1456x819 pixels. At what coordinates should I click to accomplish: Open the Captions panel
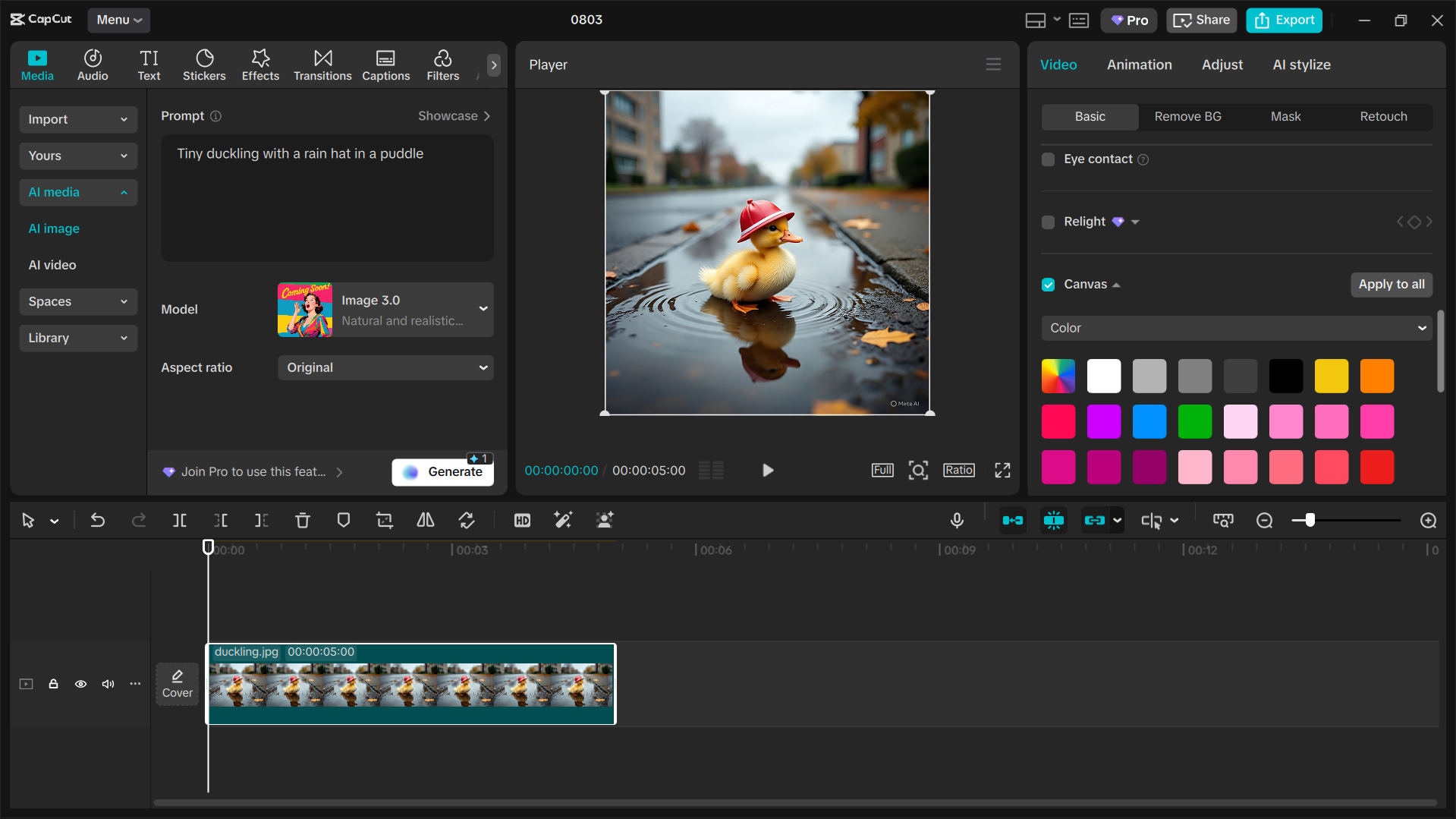(x=385, y=65)
